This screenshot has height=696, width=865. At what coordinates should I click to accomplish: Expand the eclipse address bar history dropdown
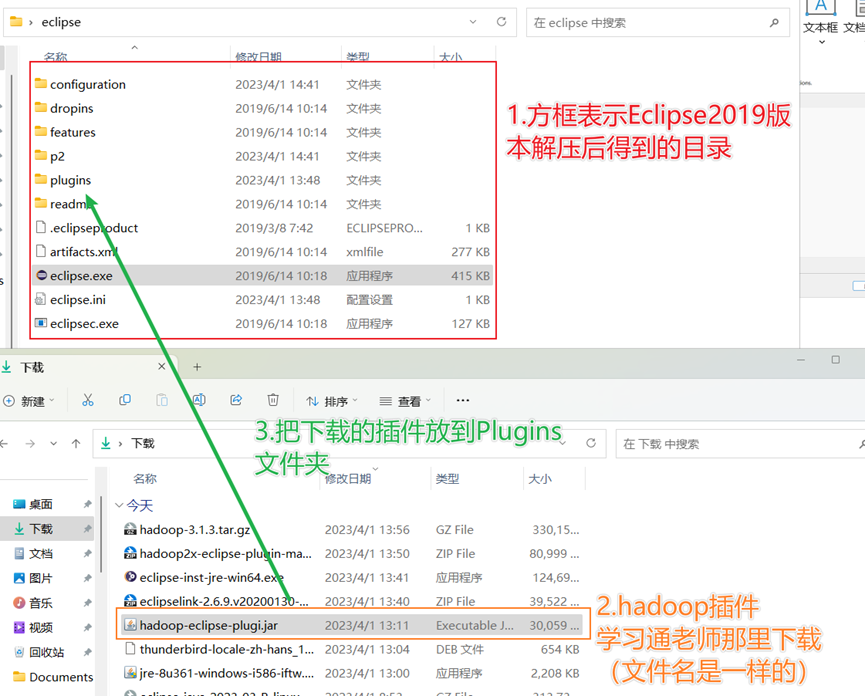click(473, 22)
